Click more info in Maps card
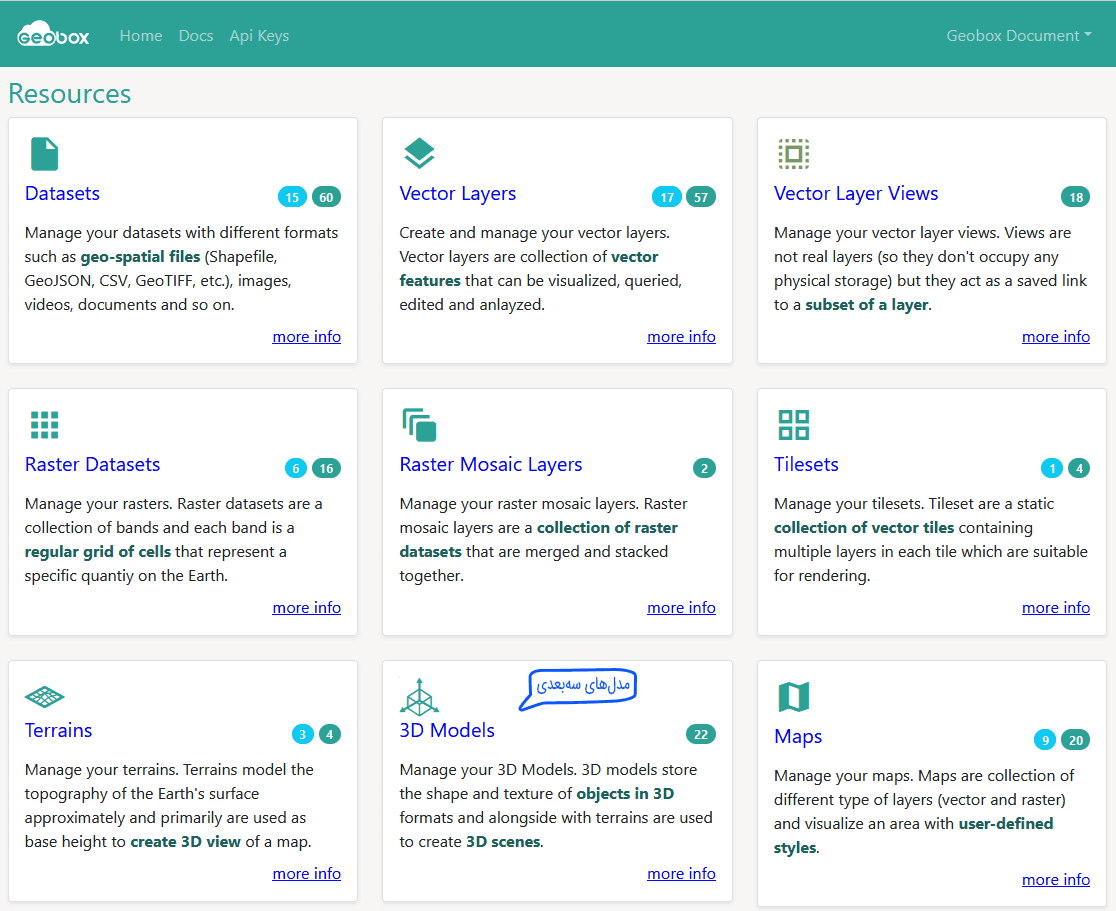Viewport: 1116px width, 911px height. click(x=1055, y=880)
